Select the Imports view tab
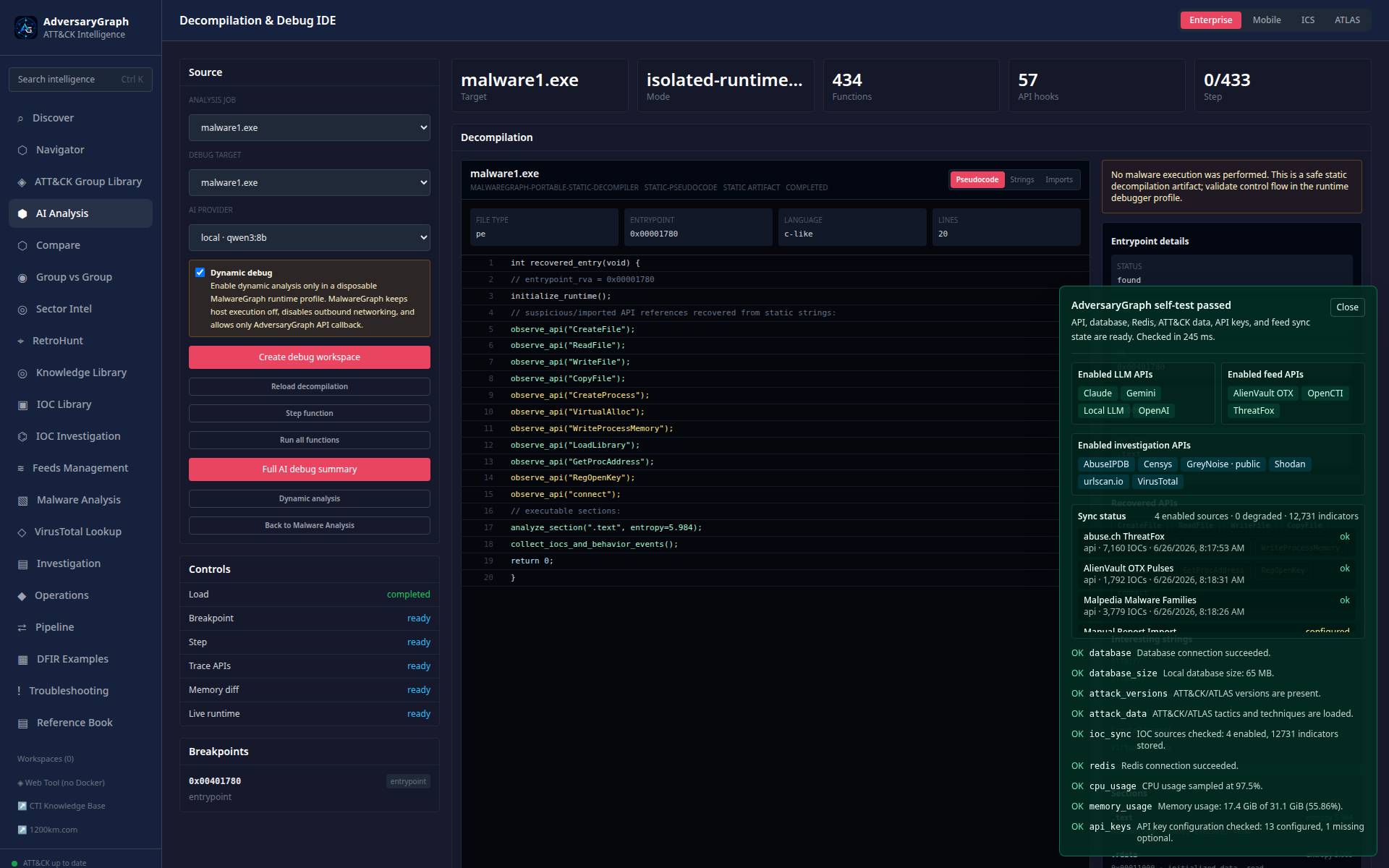The width and height of the screenshot is (1389, 868). (1059, 179)
